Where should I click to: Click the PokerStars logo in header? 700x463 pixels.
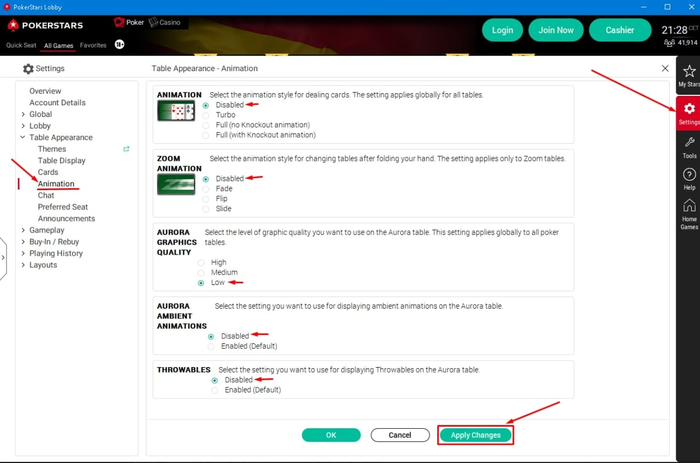45,25
